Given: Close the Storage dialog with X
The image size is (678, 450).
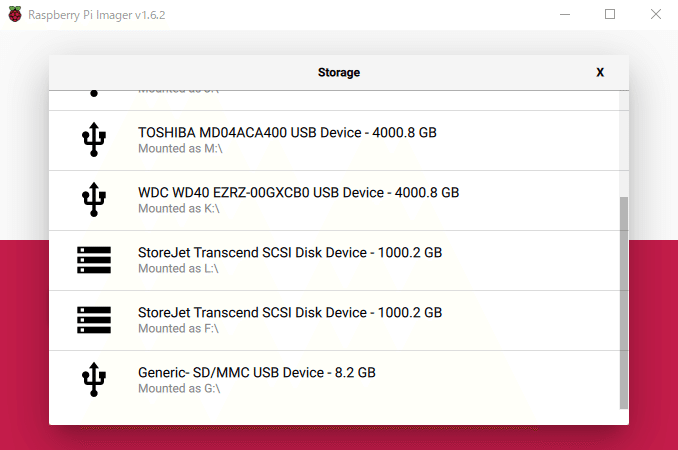Looking at the screenshot, I should (600, 72).
